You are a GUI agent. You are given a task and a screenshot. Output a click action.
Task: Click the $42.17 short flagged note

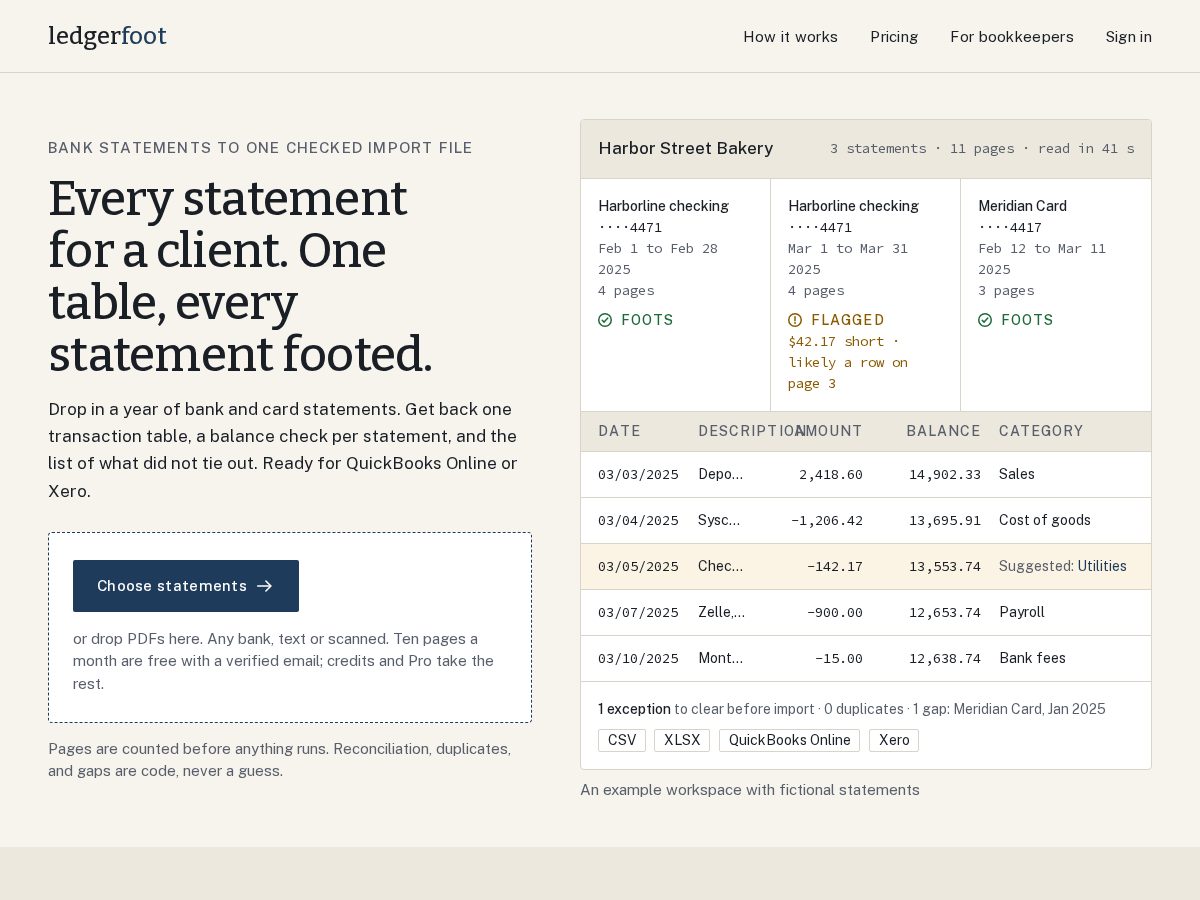[848, 363]
